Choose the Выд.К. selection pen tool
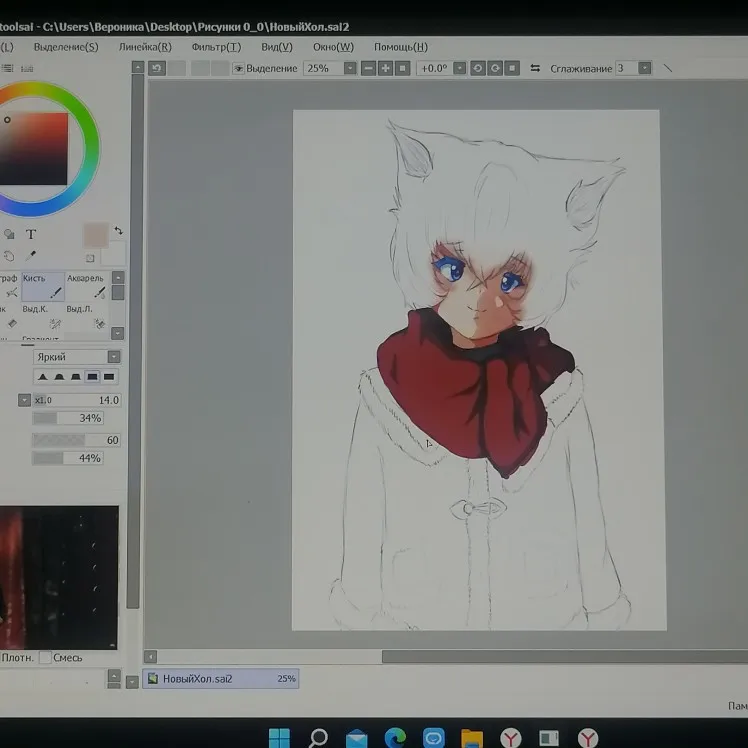Screen dimensions: 748x748 pyautogui.click(x=43, y=317)
